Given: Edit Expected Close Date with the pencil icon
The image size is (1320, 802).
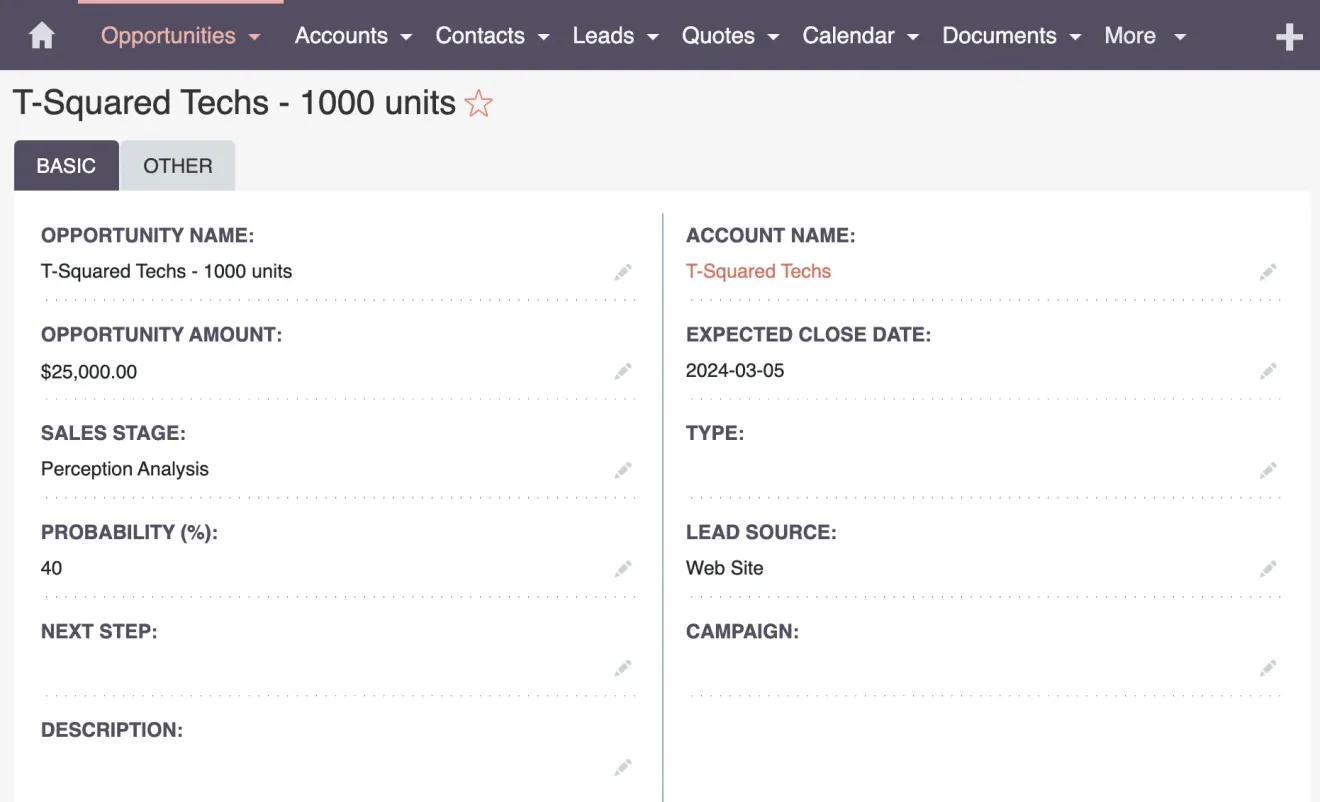Looking at the screenshot, I should click(1267, 370).
